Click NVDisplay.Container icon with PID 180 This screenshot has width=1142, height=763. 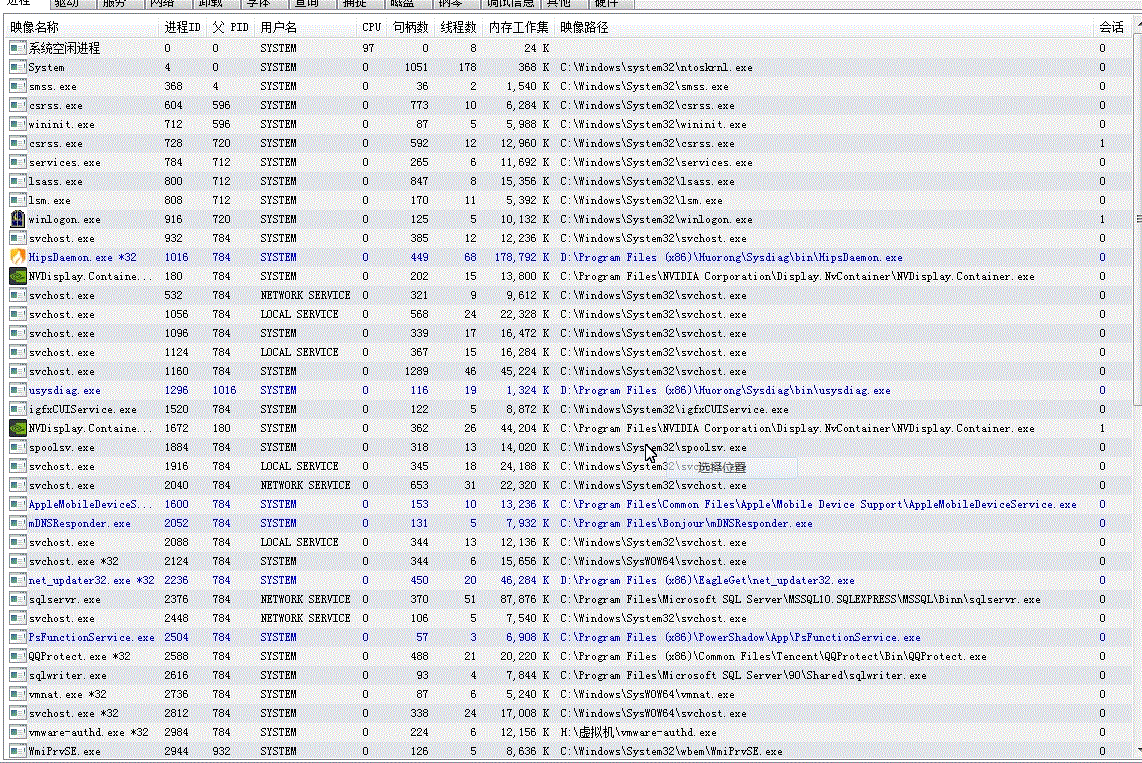[17, 276]
